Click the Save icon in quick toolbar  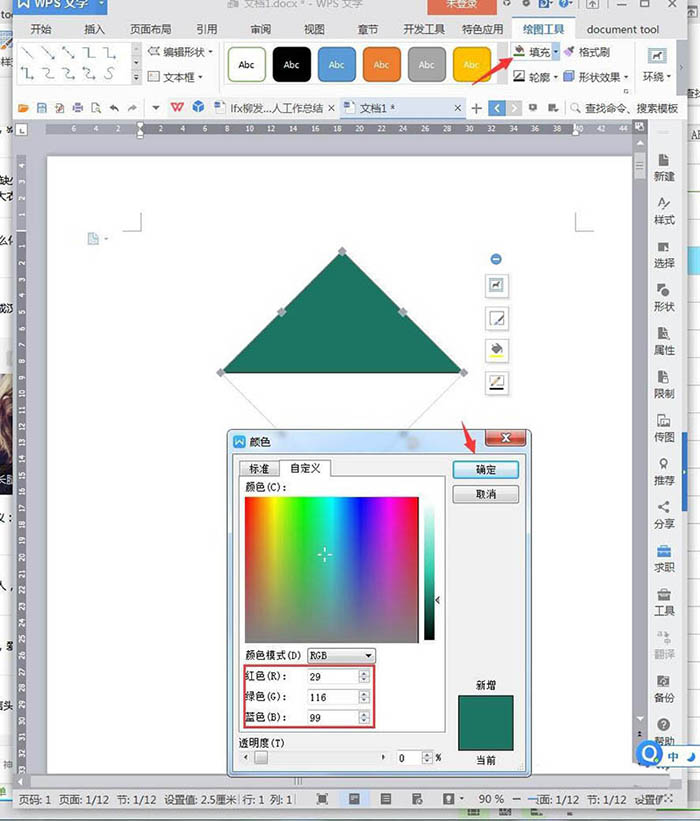41,108
